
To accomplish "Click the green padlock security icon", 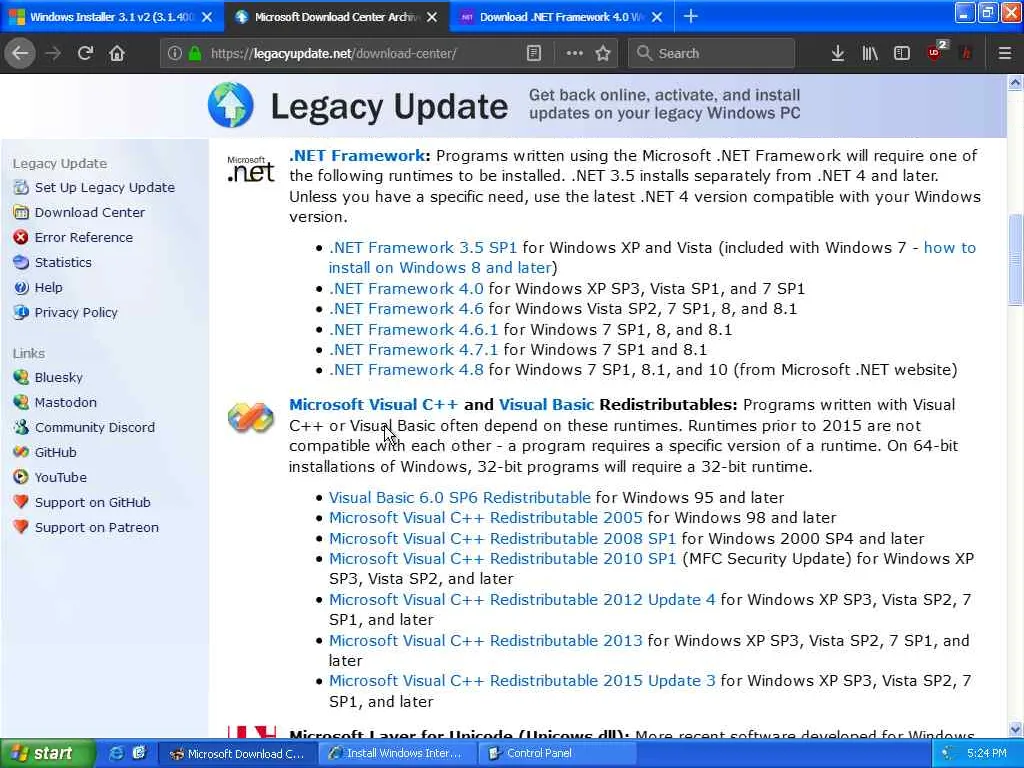I will [195, 53].
